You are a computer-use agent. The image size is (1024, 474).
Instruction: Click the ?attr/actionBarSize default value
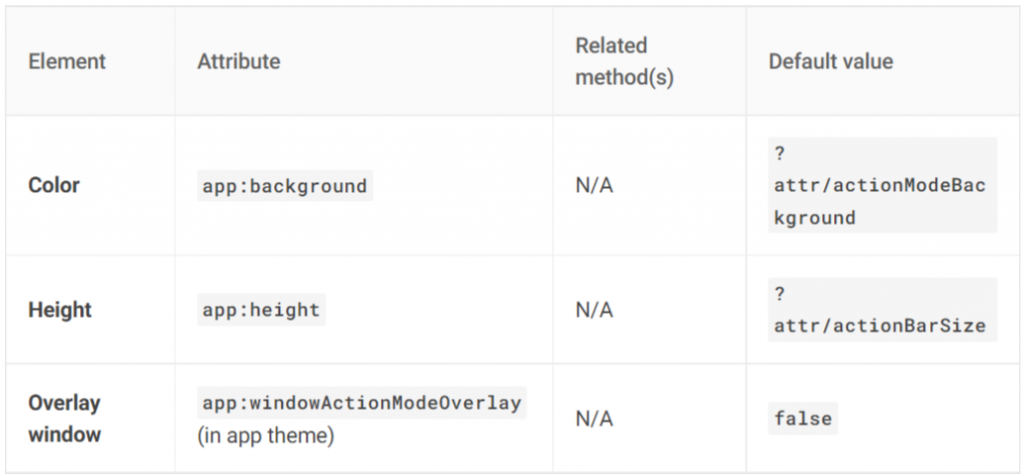[880, 325]
